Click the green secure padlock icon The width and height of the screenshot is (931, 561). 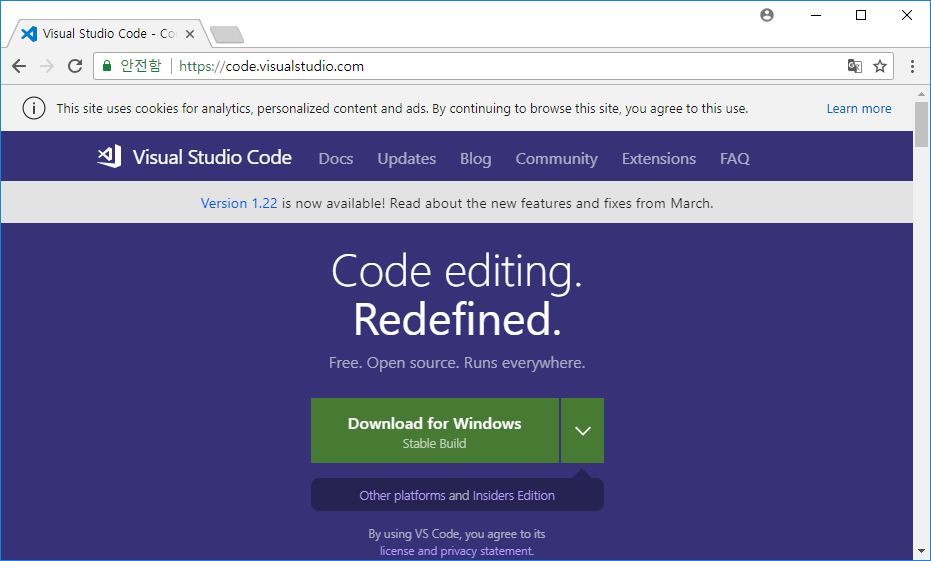107,66
